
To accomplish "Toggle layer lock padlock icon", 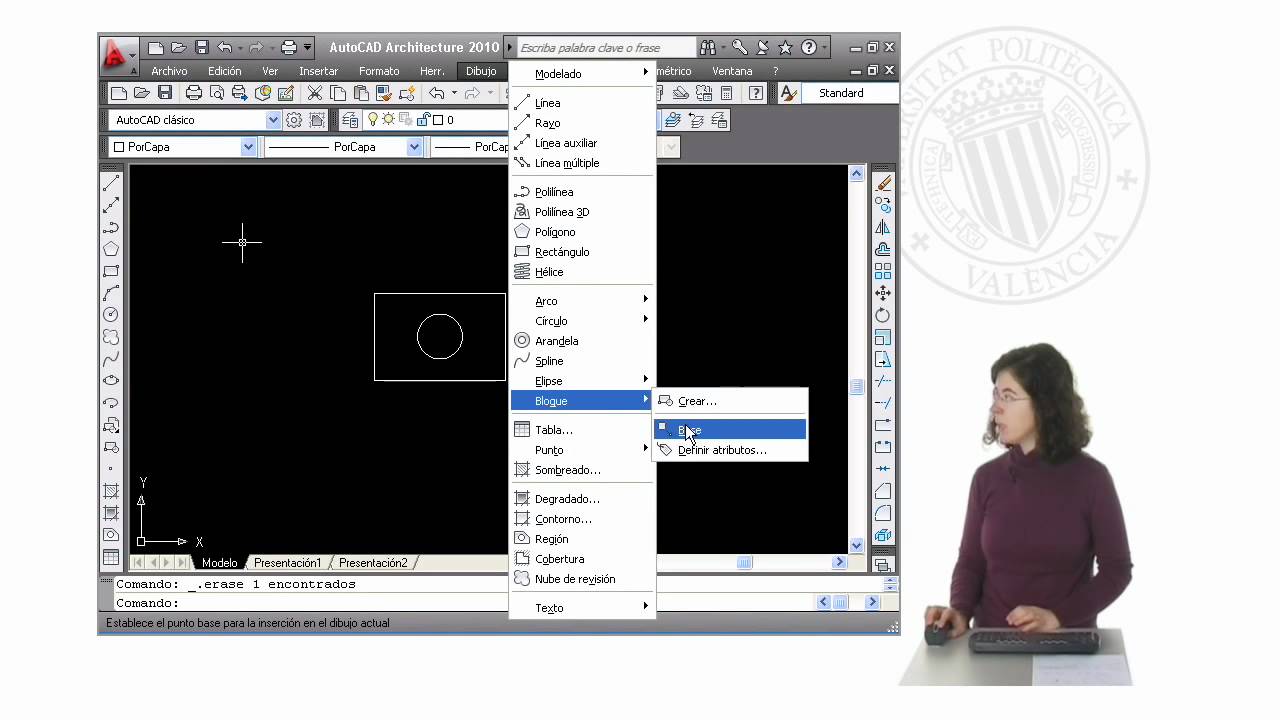I will point(423,120).
